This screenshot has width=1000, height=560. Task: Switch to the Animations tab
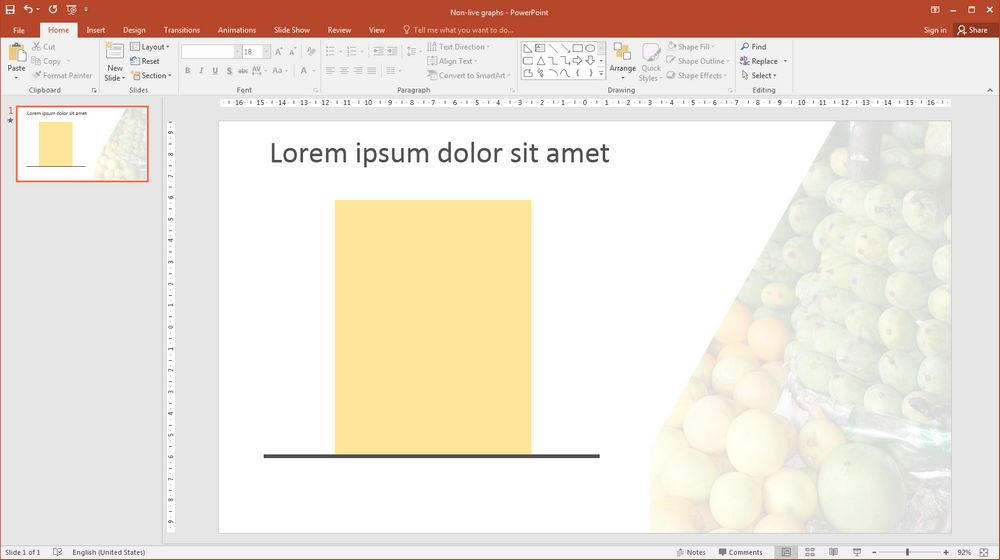[237, 30]
